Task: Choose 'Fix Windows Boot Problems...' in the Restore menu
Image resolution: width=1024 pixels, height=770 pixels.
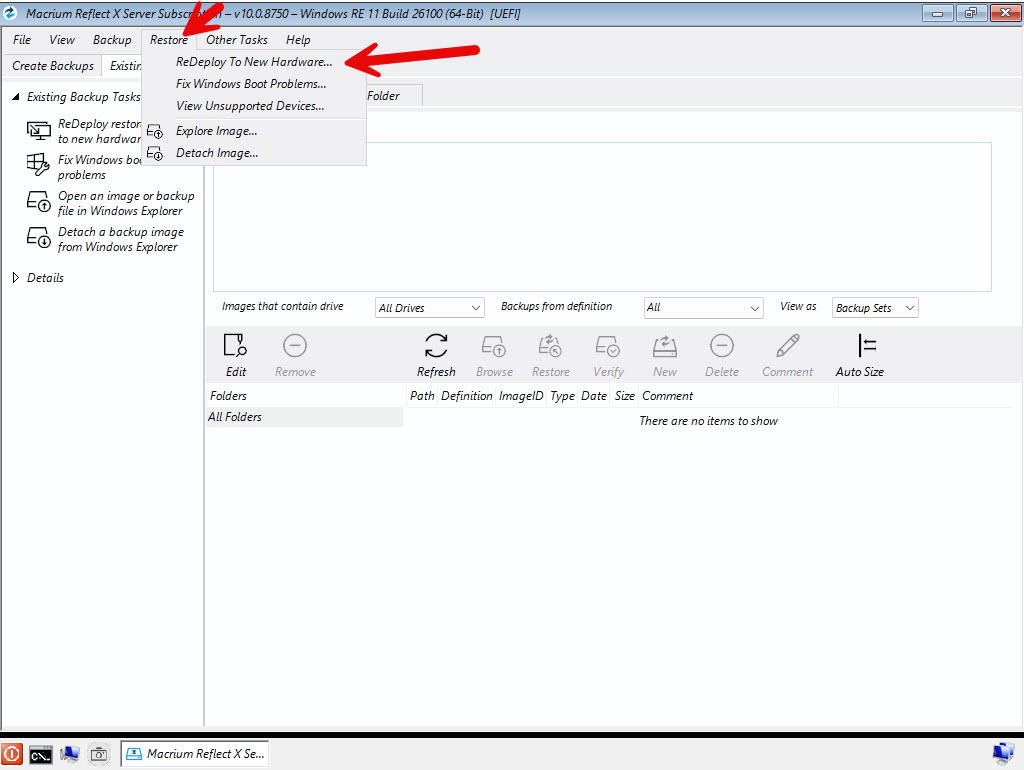Action: 251,84
